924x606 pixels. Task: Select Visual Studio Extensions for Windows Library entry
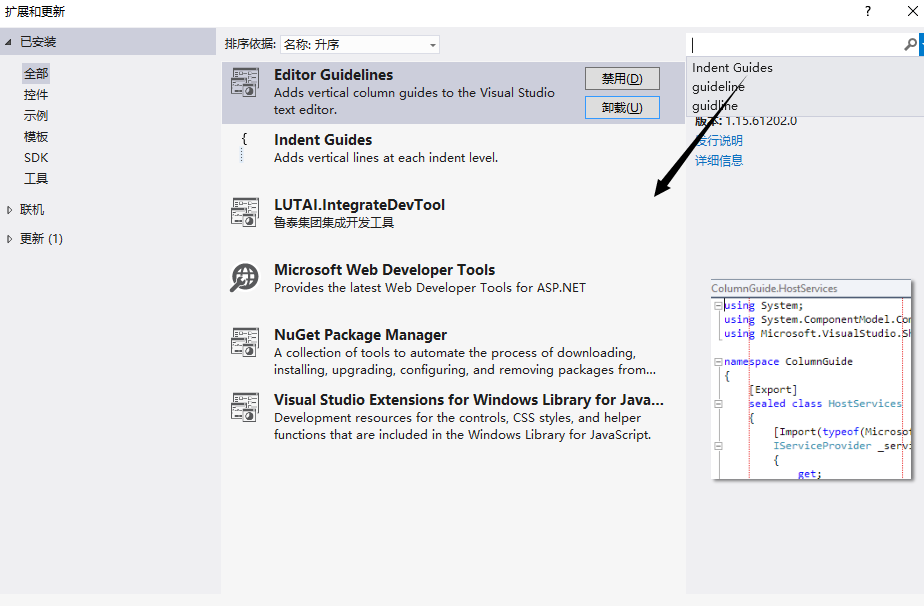click(x=453, y=416)
